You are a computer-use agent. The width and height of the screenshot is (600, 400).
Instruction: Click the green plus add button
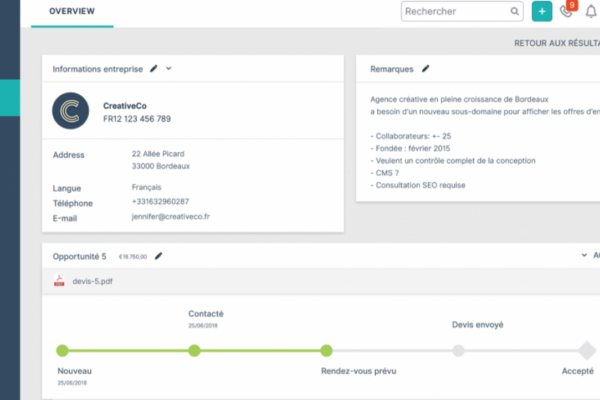(x=541, y=12)
